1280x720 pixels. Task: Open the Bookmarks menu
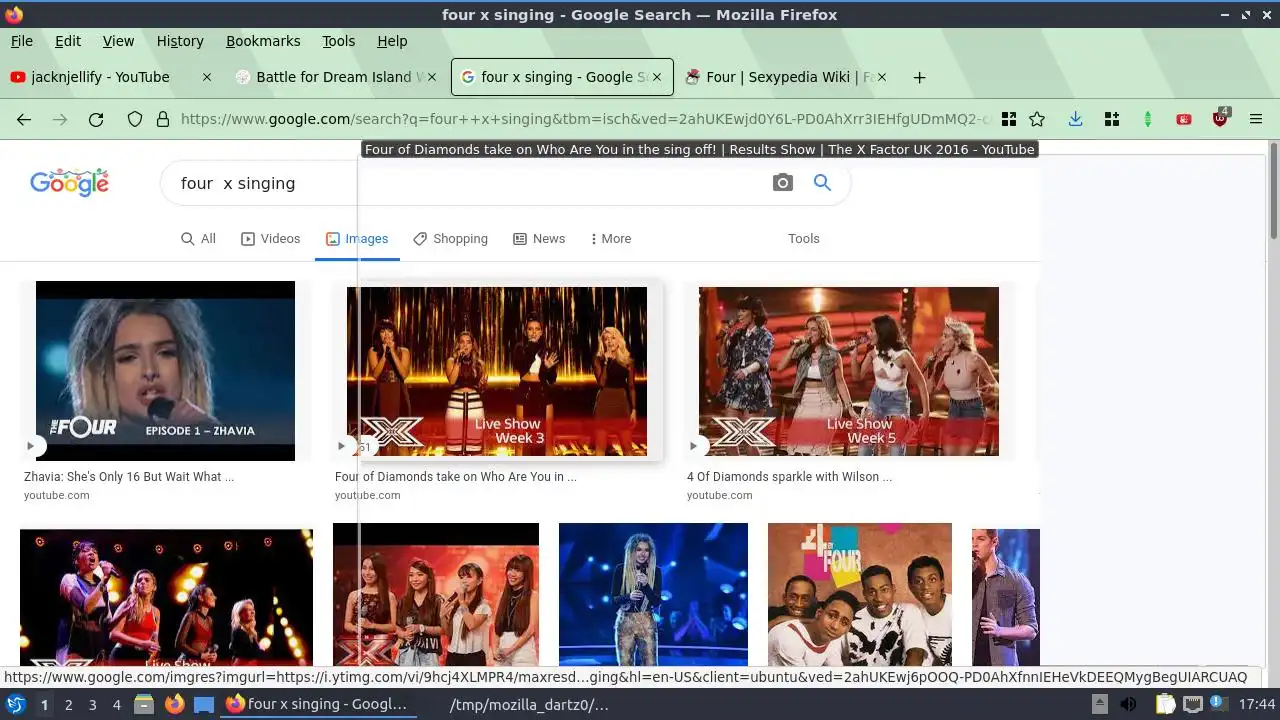point(263,41)
